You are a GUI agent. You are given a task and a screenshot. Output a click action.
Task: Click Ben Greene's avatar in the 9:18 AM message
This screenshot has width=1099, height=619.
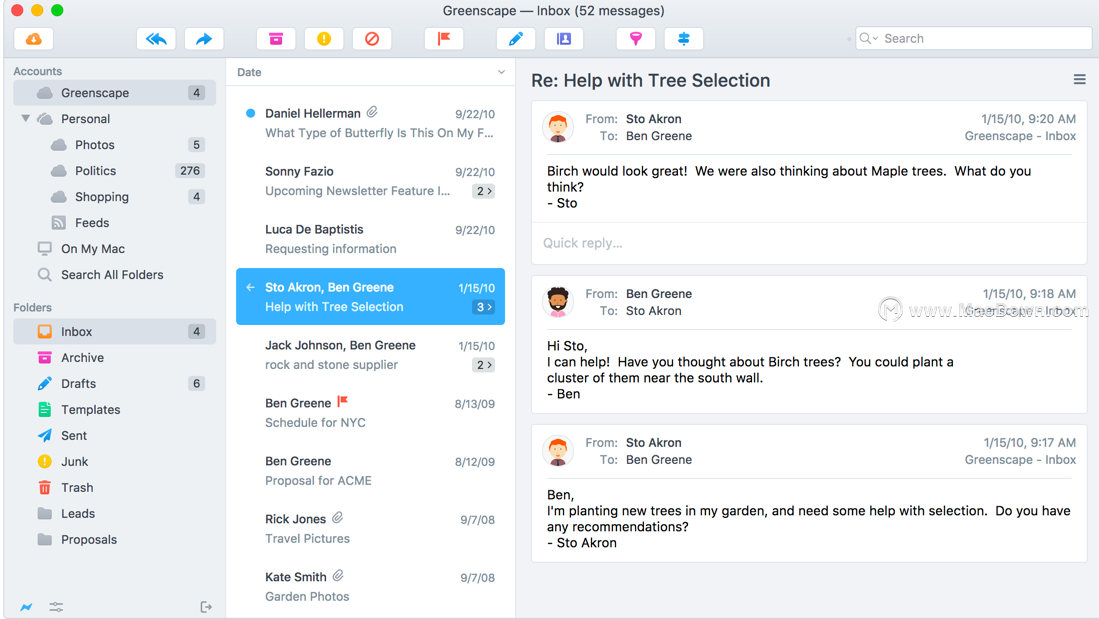tap(558, 302)
